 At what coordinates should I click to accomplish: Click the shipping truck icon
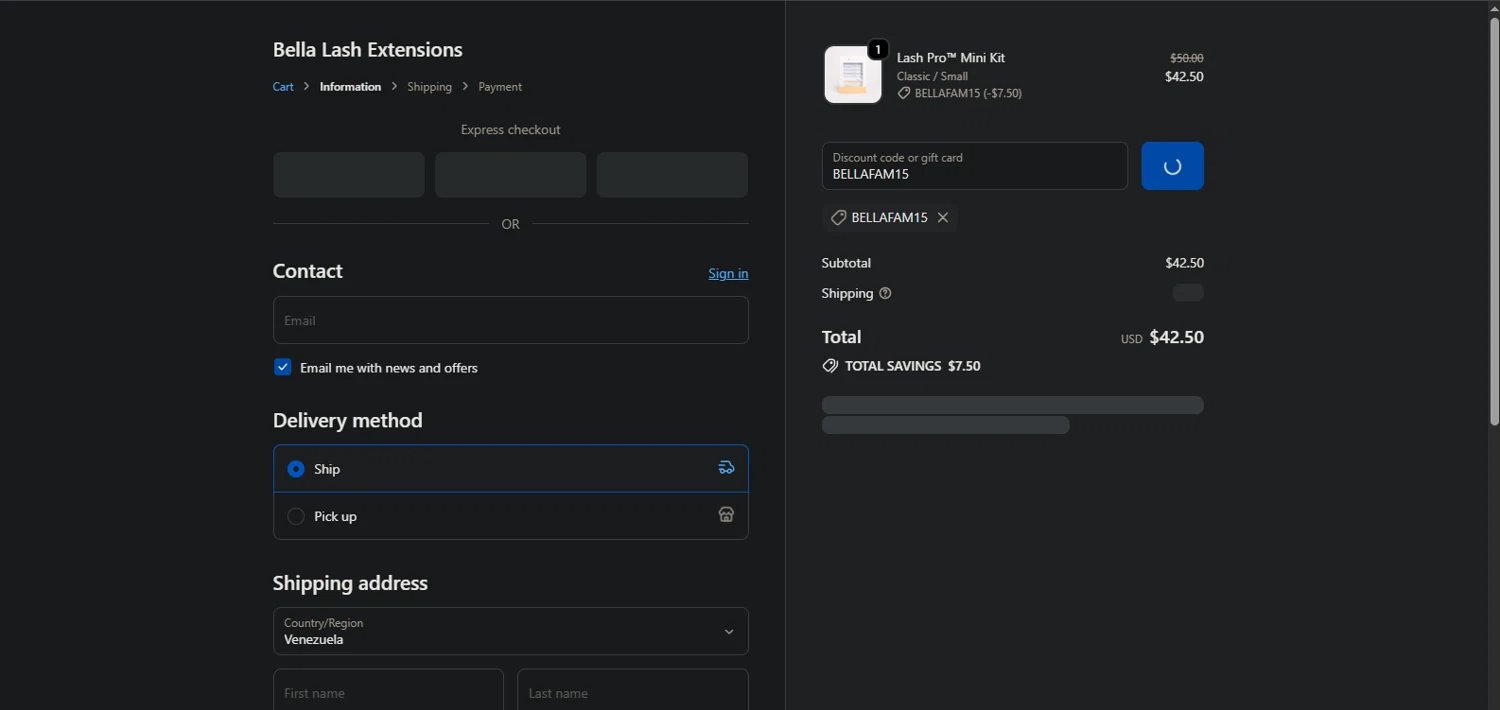727,468
